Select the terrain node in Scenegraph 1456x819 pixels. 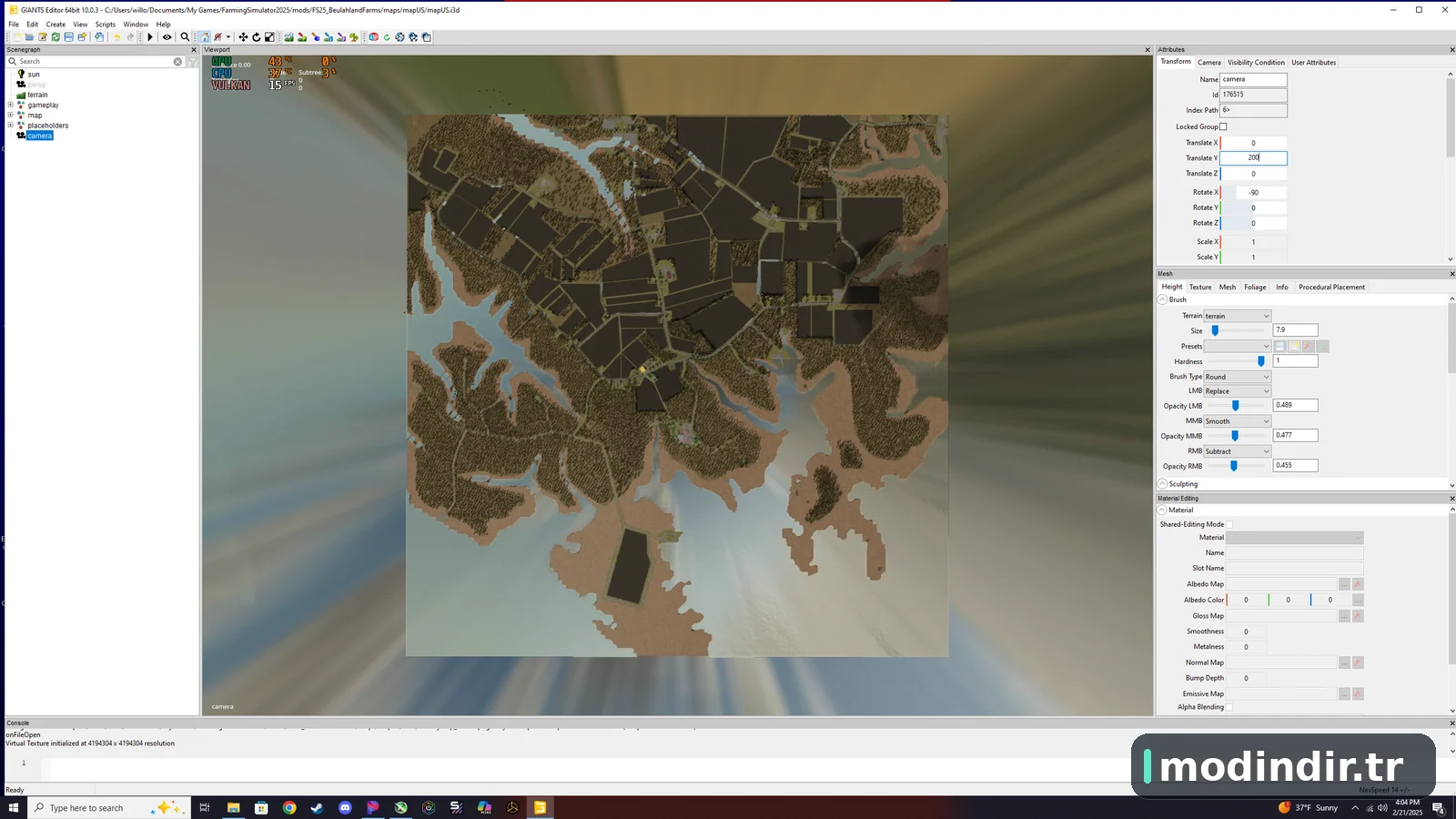37,95
